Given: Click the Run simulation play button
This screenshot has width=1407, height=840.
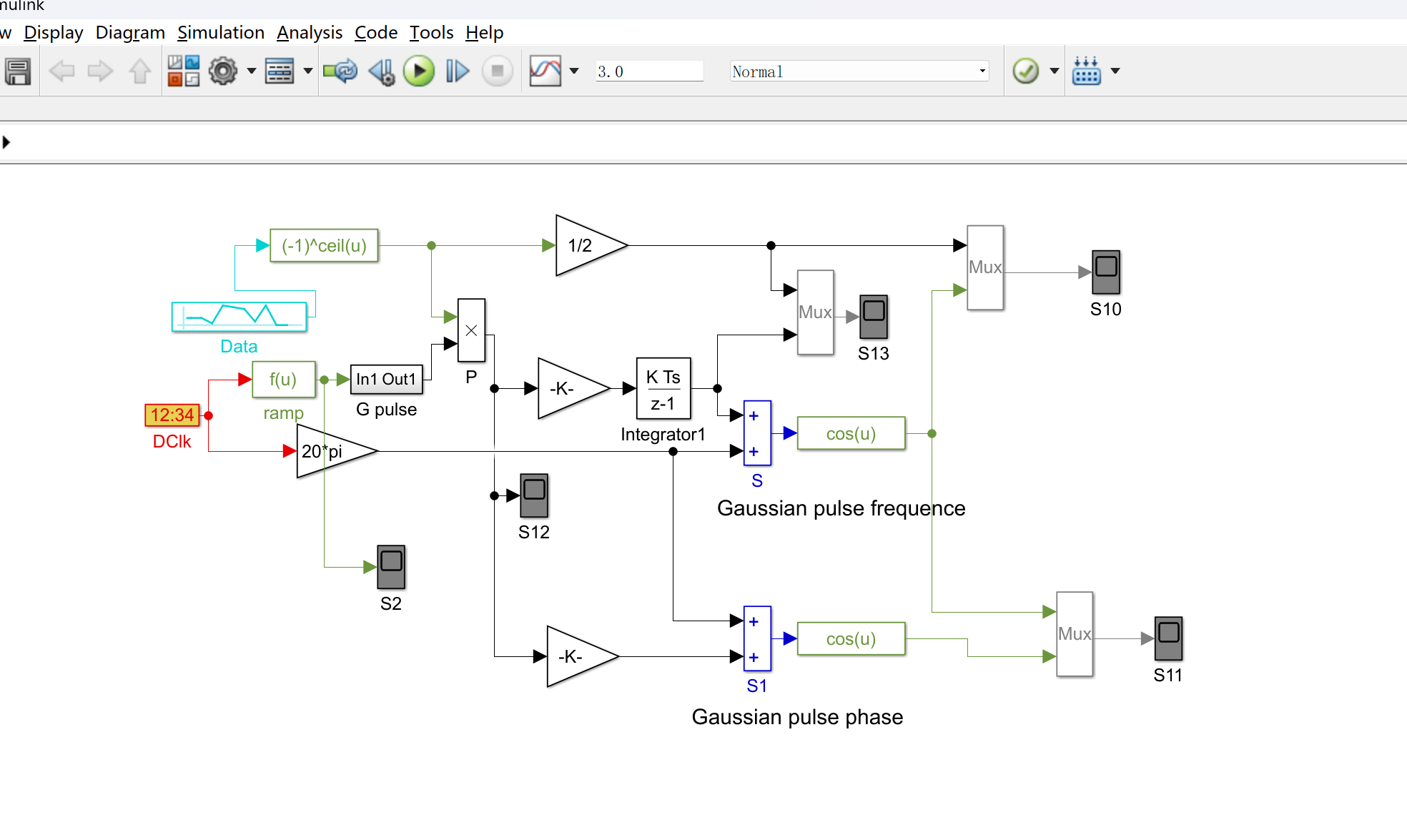Looking at the screenshot, I should click(419, 71).
